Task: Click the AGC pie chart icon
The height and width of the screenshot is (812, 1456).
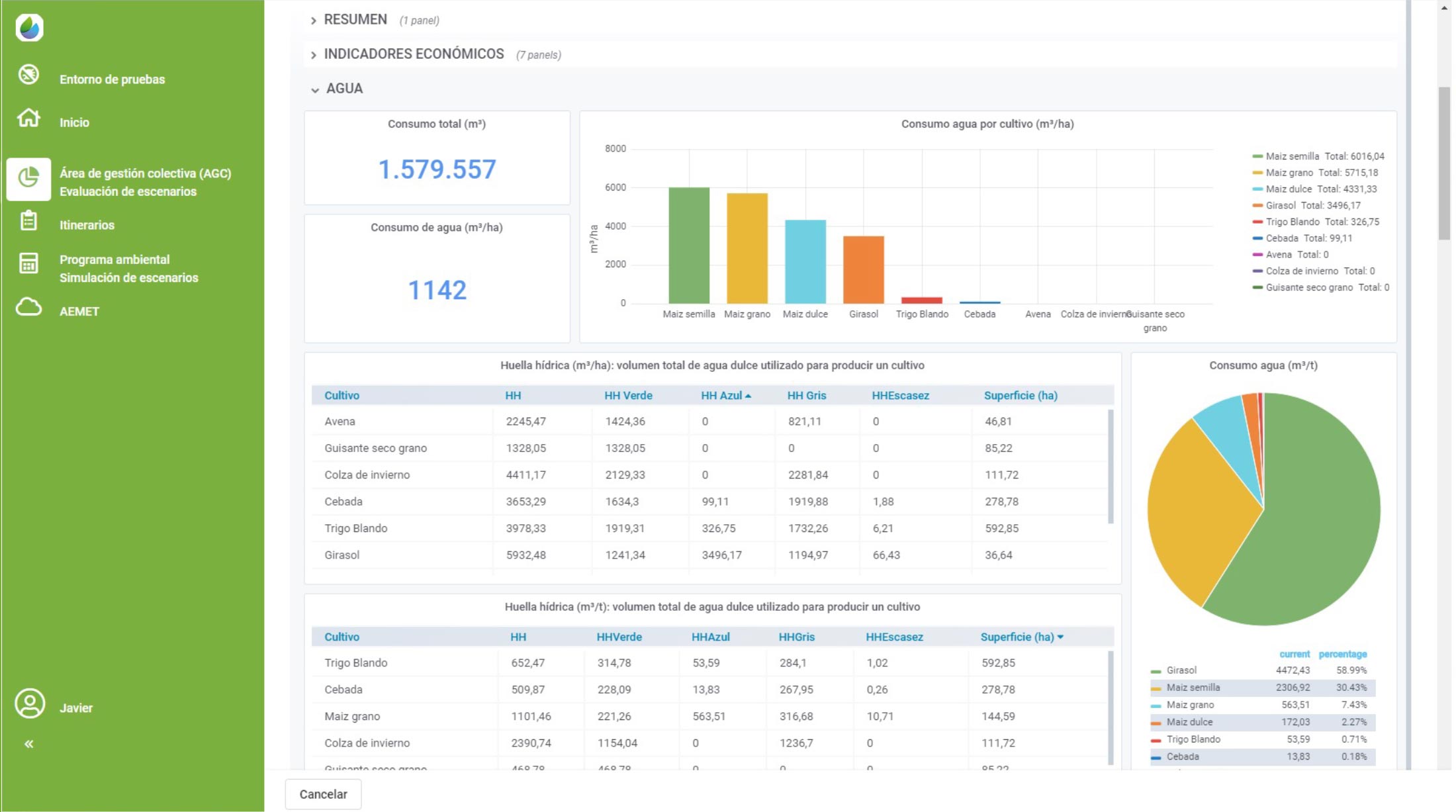Action: [x=28, y=178]
